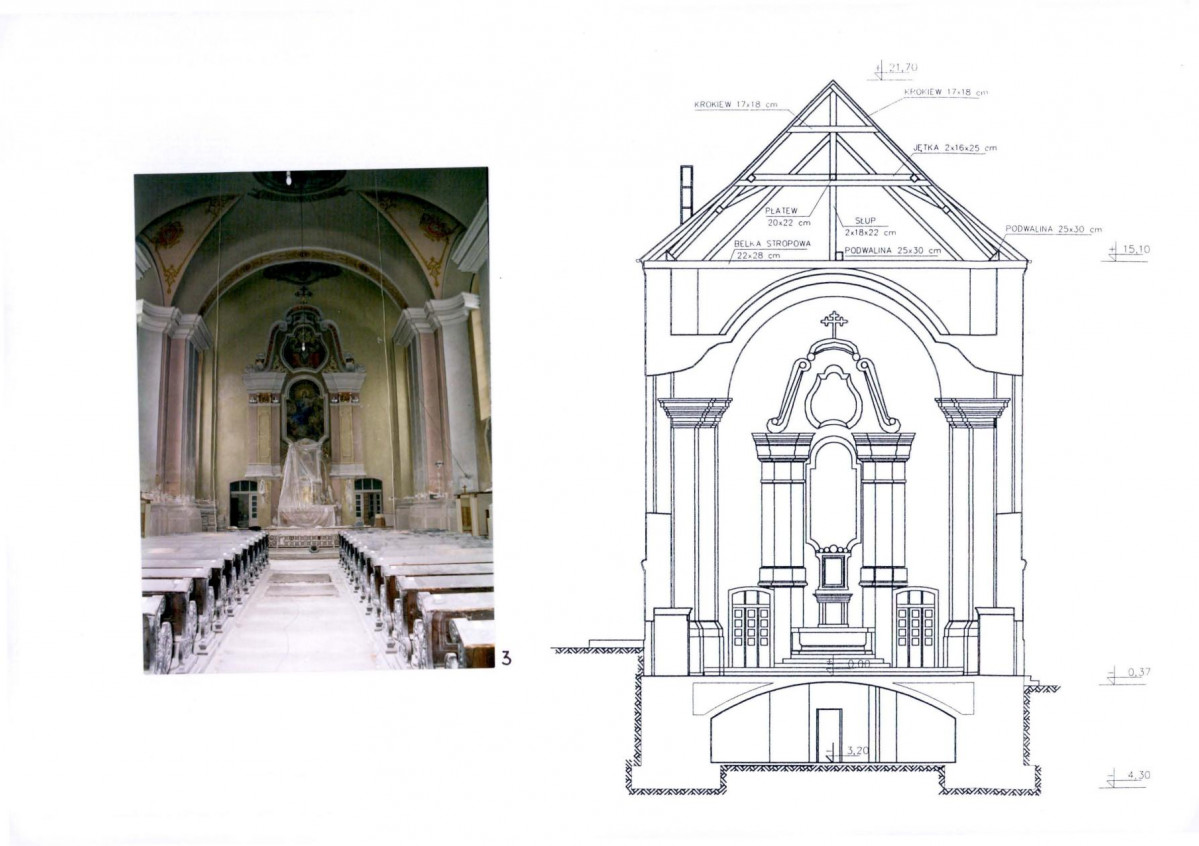Click the photo number "3" caption
Screen dimensions: 1199x846
(x=505, y=657)
